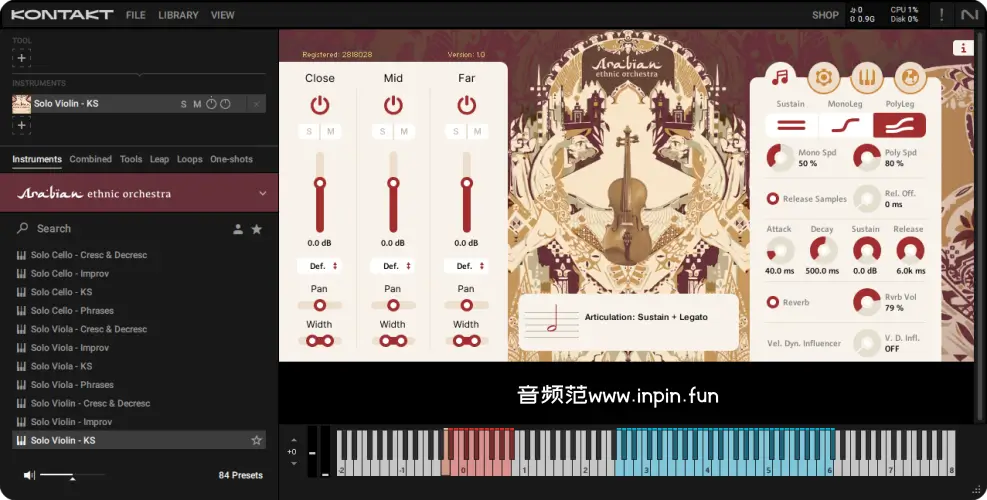Screen dimensions: 987x500
Task: Add a tool with plus button
Action: pyautogui.click(x=21, y=58)
